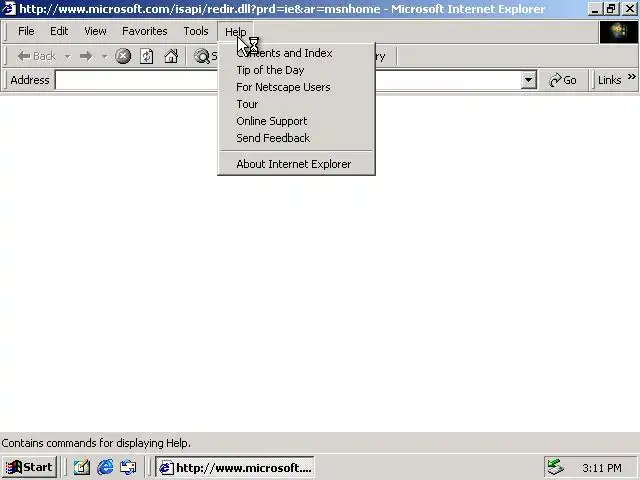Click the Go button arrow icon
Image resolution: width=640 pixels, height=480 pixels.
click(555, 80)
